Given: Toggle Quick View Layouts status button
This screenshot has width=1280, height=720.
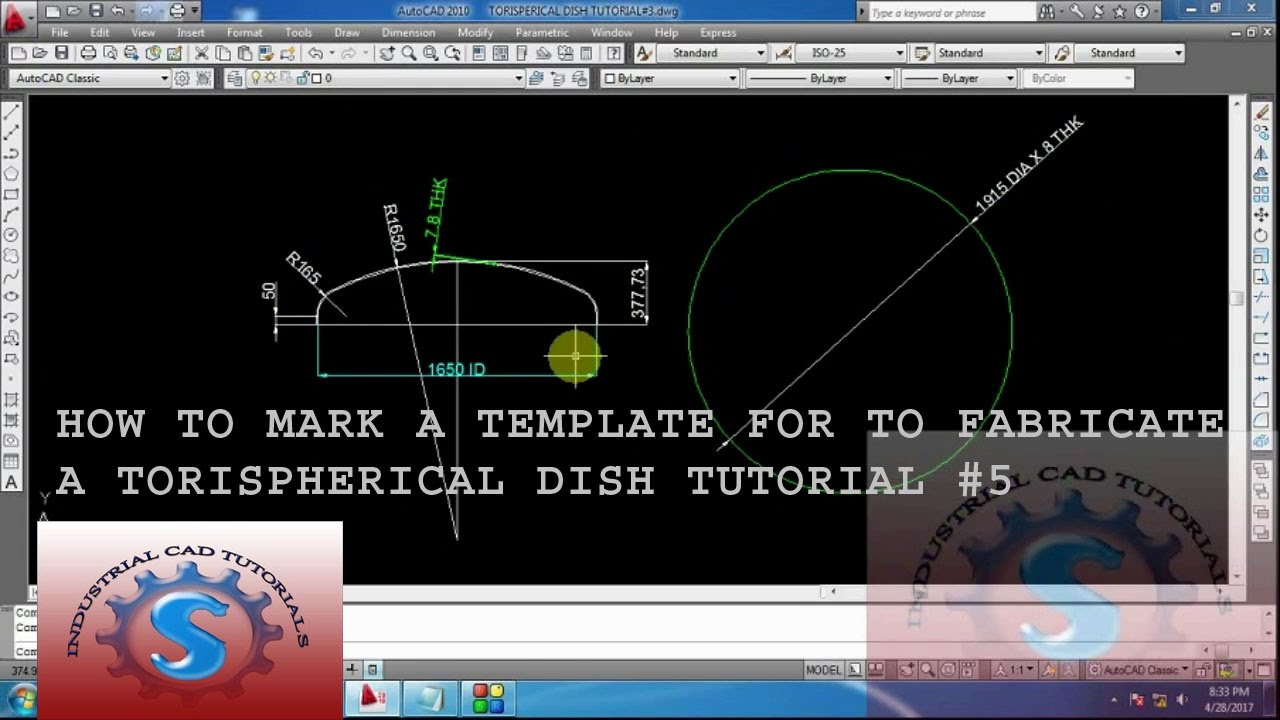Looking at the screenshot, I should 855,670.
